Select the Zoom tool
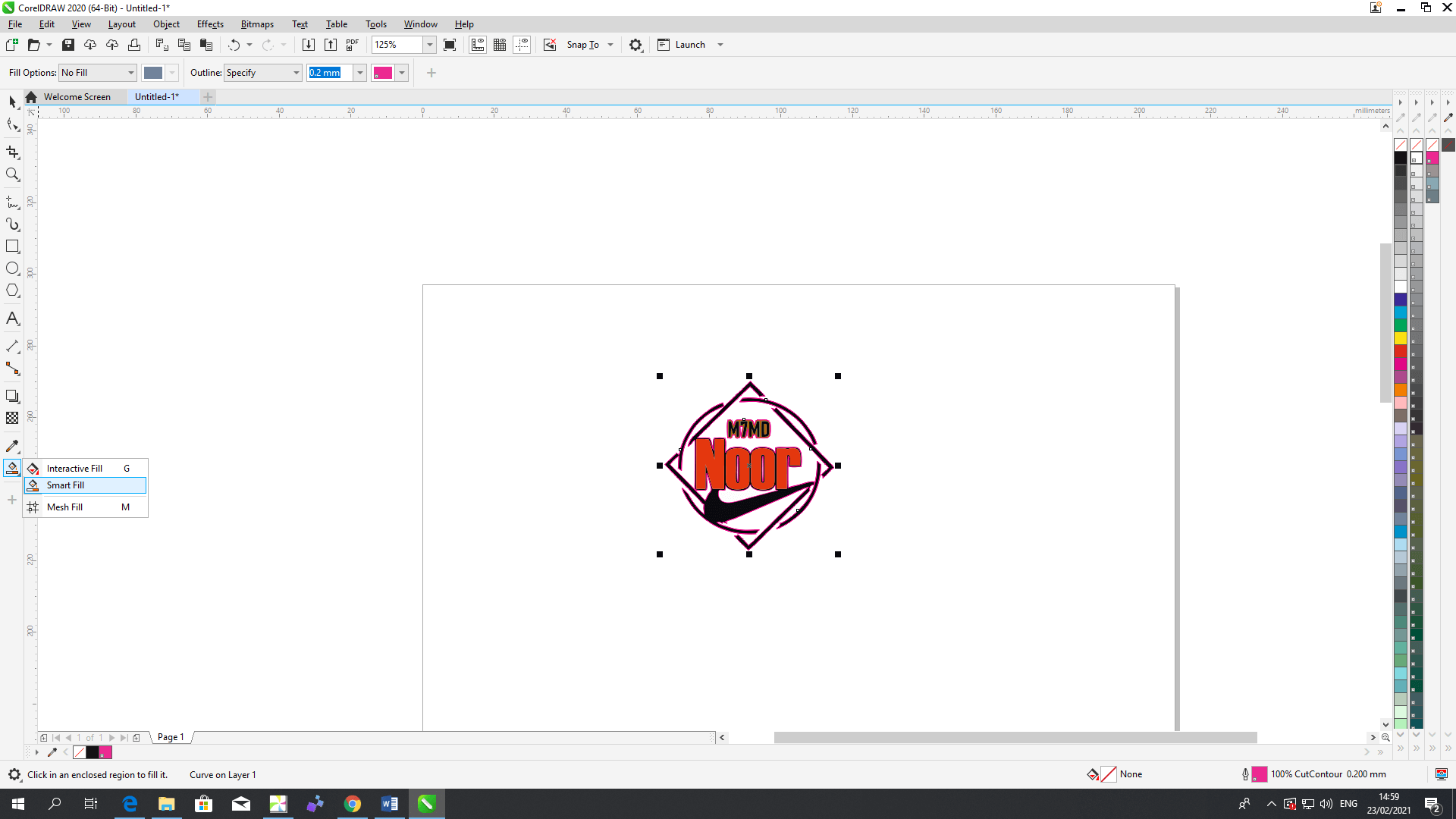The image size is (1456, 819). 12,174
